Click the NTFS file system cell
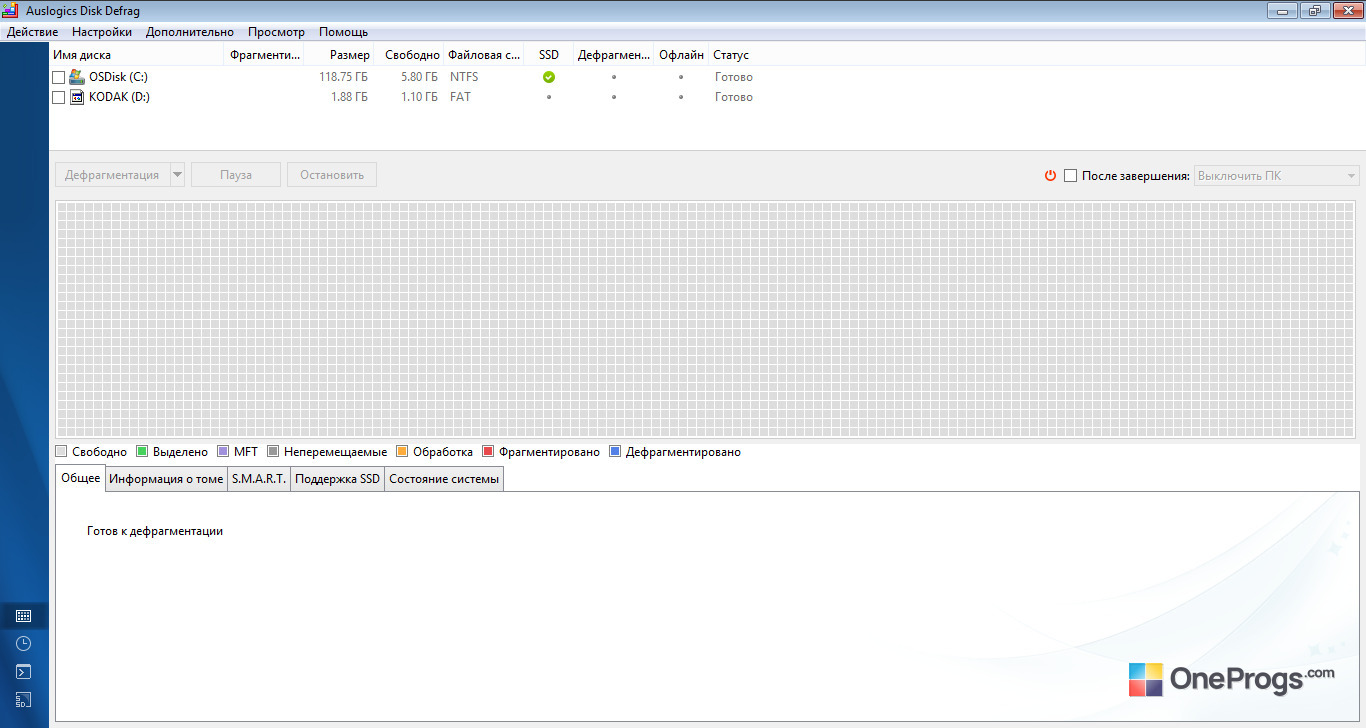Image resolution: width=1366 pixels, height=728 pixels. [x=464, y=77]
